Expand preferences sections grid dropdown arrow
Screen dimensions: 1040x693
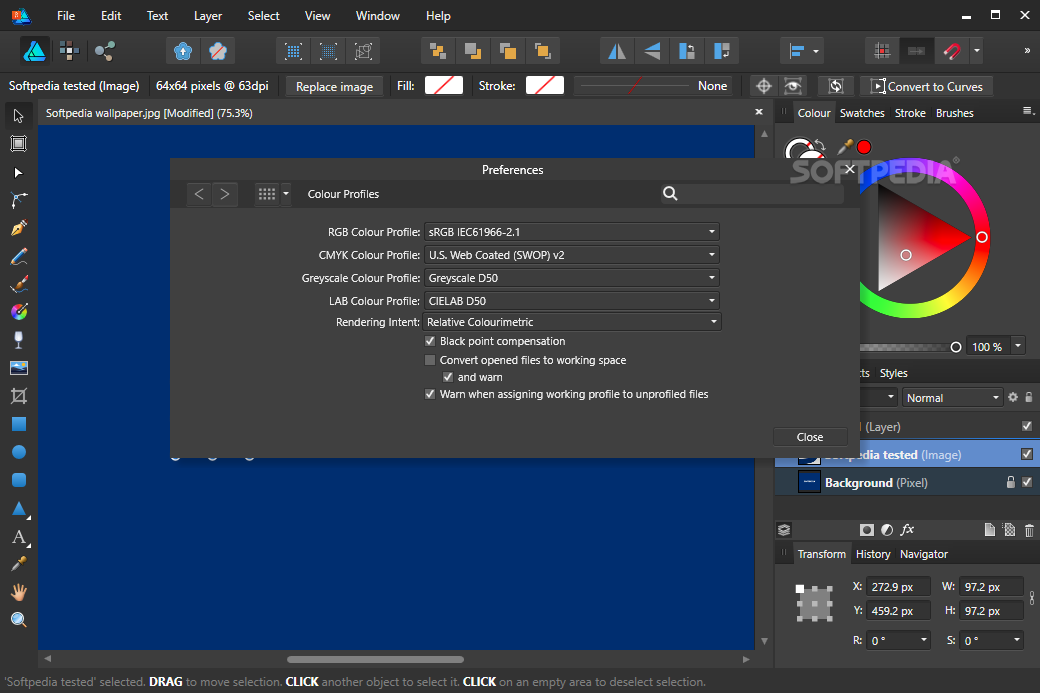(x=286, y=194)
